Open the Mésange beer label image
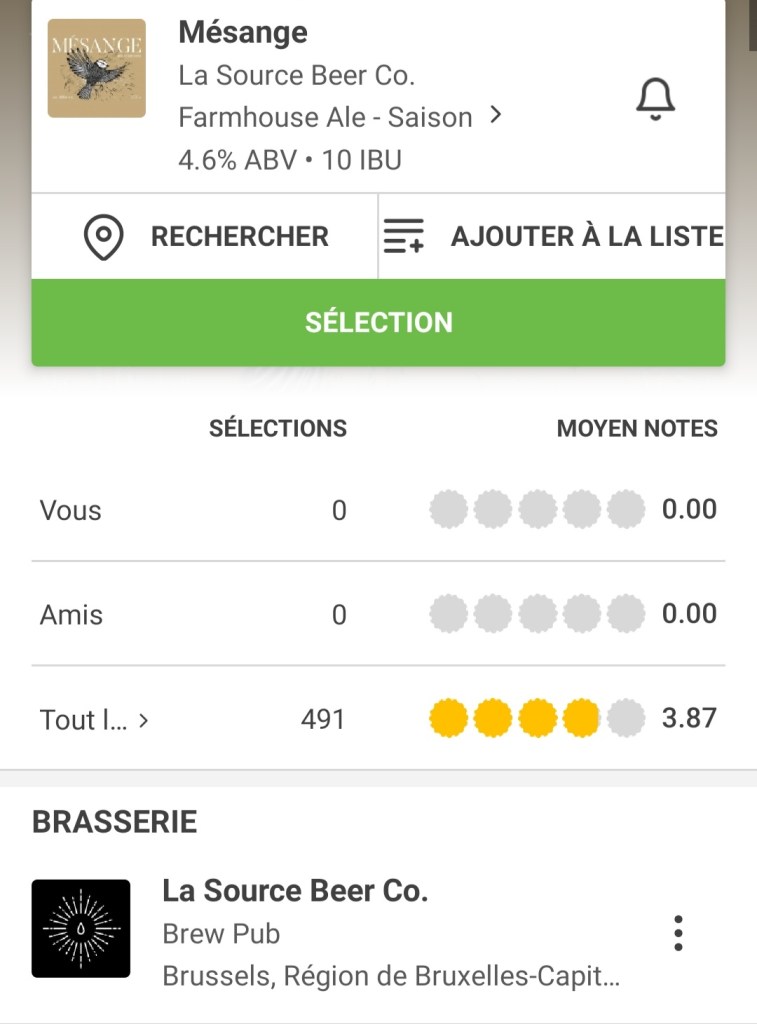 click(97, 68)
